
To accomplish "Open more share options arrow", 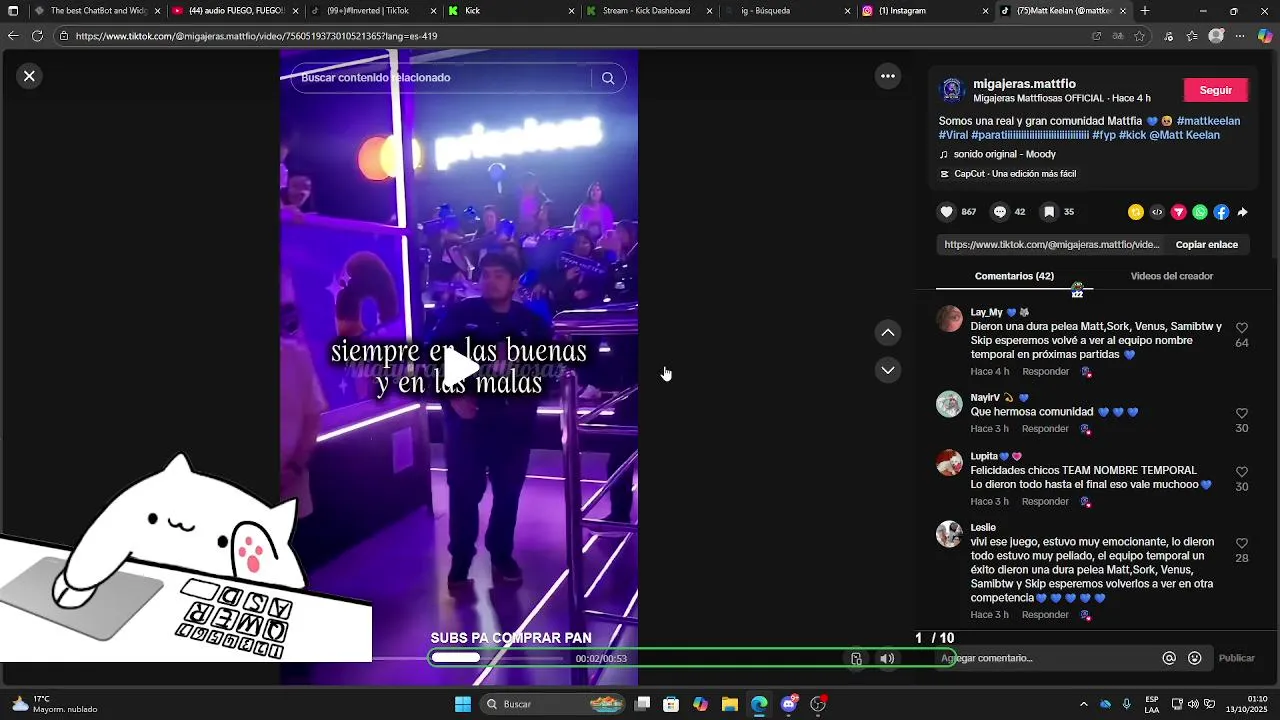I will pos(1242,212).
